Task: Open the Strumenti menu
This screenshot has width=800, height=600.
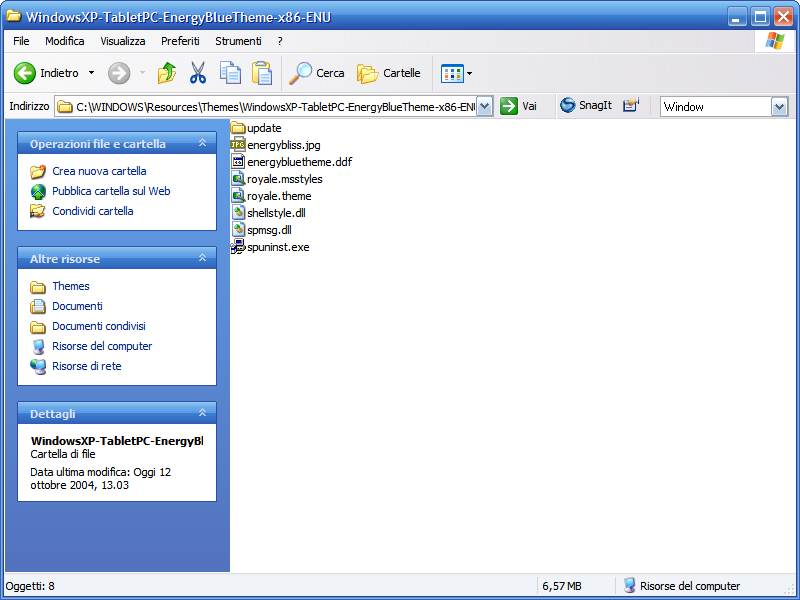Action: coord(238,41)
